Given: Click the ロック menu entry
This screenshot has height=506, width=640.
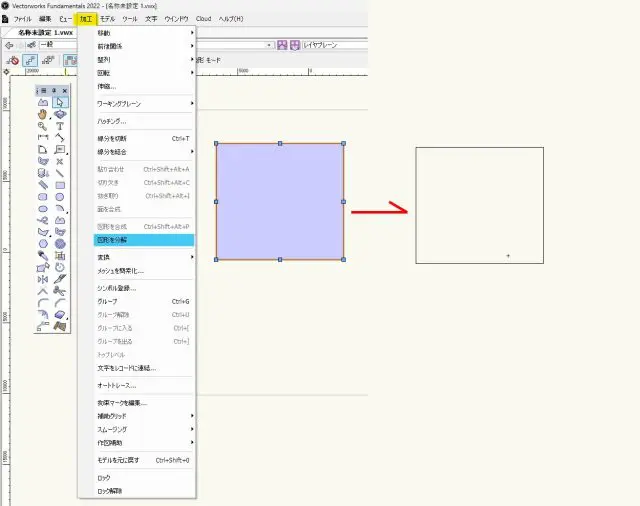Looking at the screenshot, I should (104, 478).
